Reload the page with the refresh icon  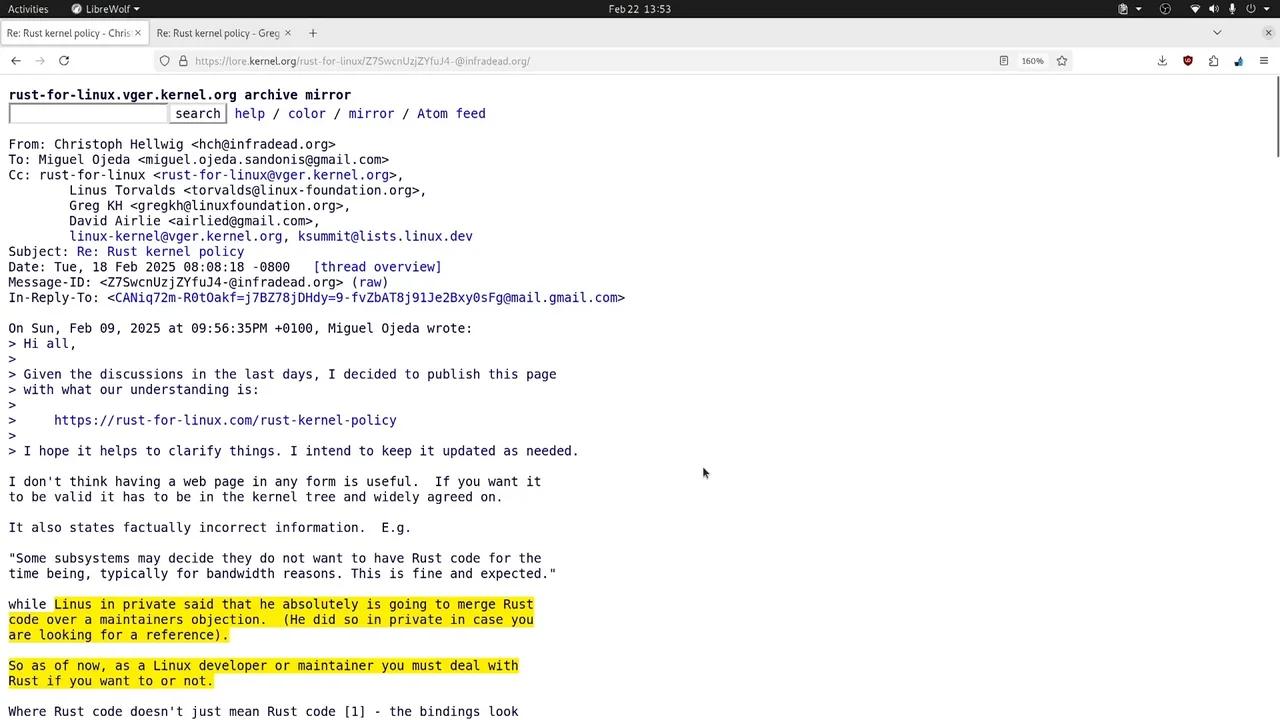click(64, 61)
